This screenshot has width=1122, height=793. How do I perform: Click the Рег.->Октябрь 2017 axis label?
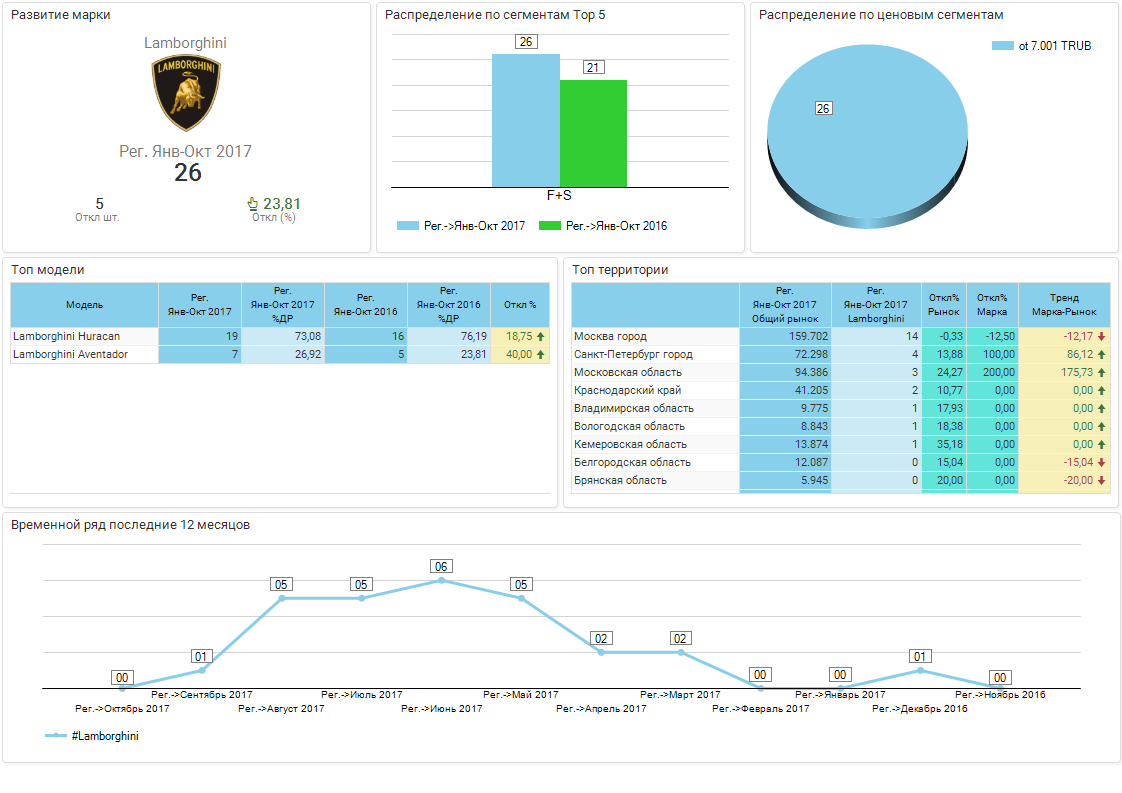122,709
